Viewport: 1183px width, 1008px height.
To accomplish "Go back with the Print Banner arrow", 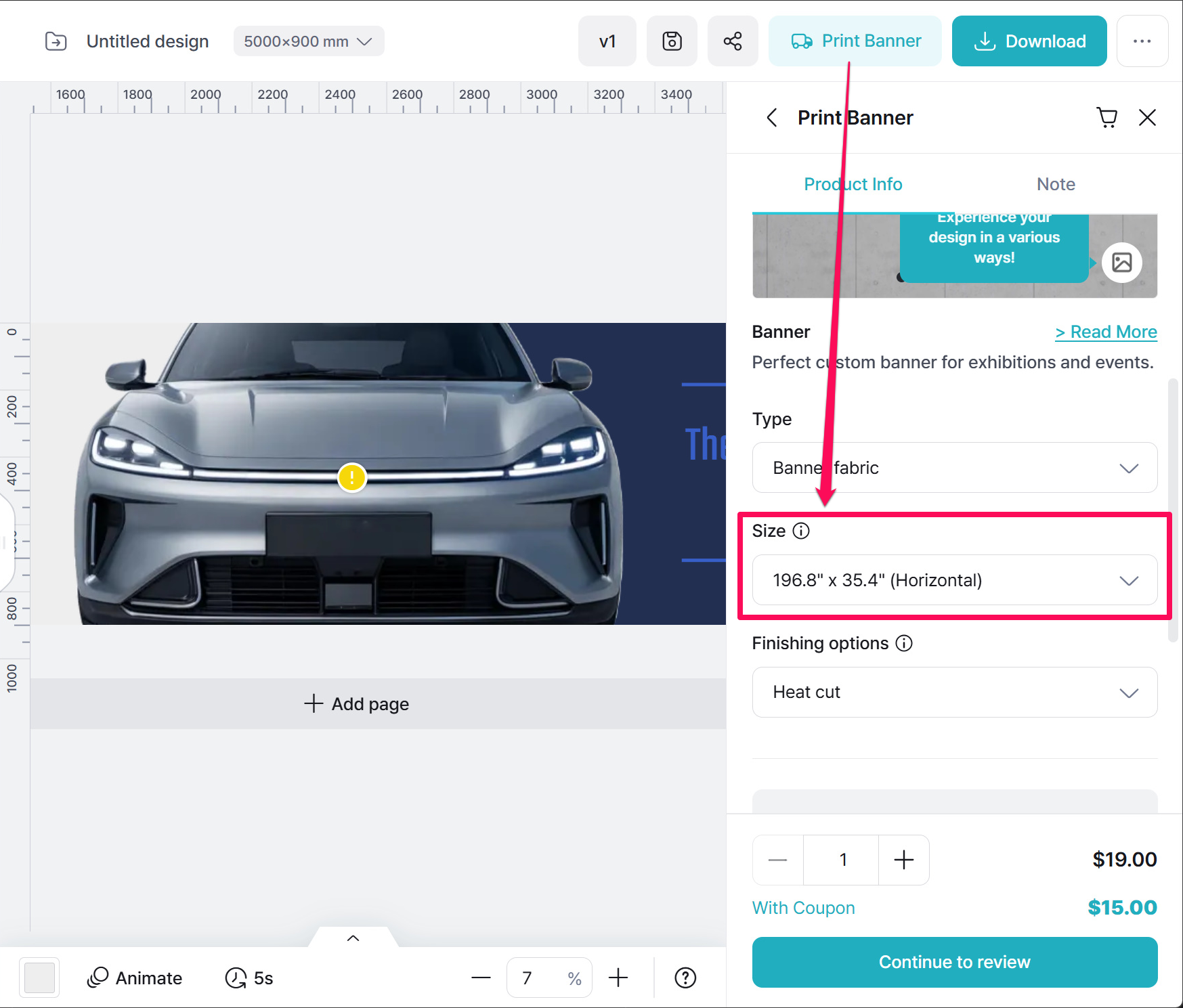I will (x=772, y=118).
